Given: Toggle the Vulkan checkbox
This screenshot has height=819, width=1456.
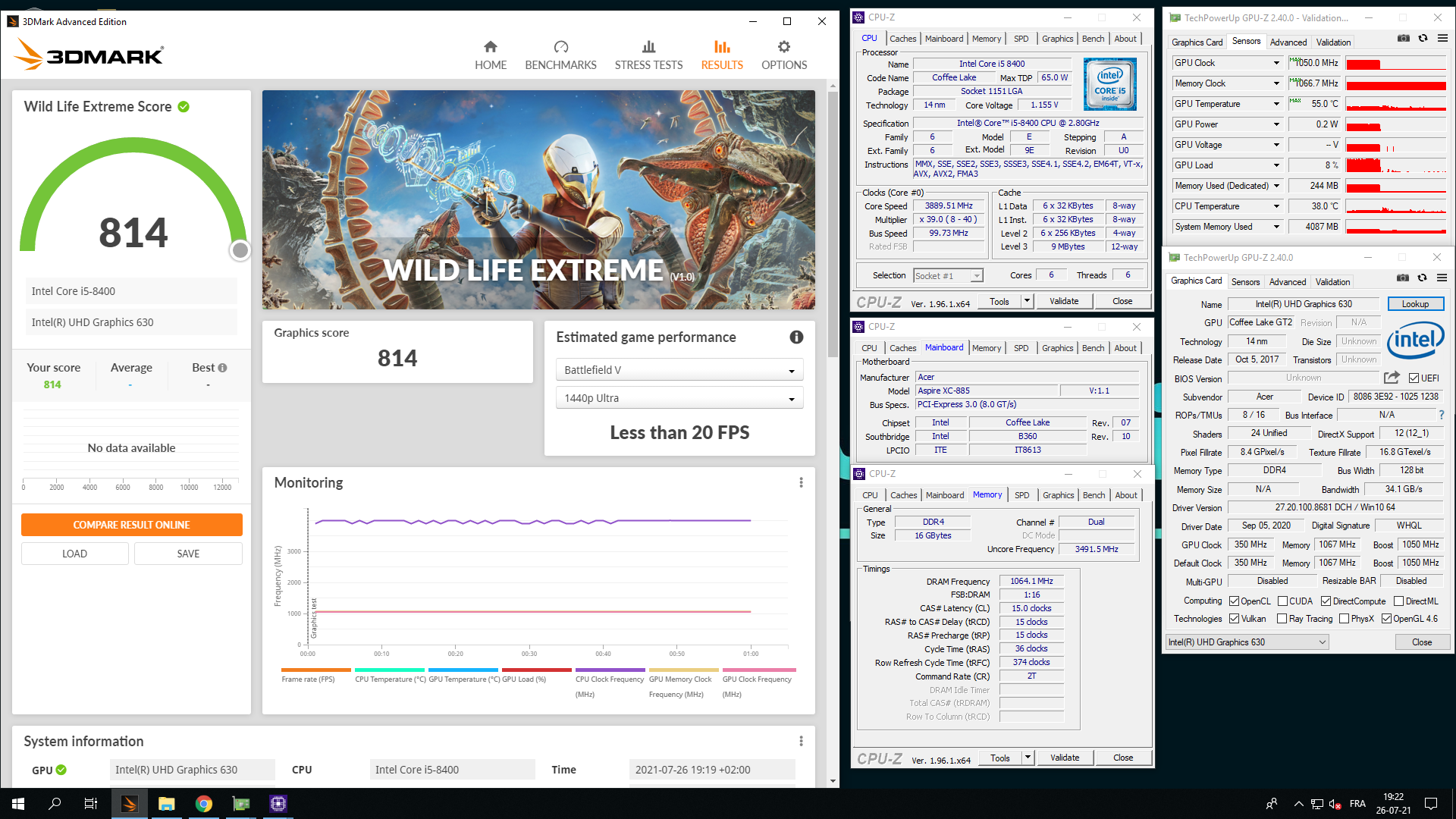Looking at the screenshot, I should pyautogui.click(x=1234, y=619).
